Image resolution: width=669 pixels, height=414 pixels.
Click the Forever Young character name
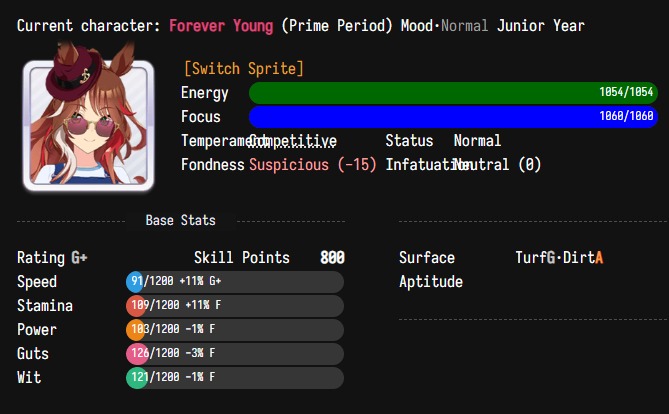[221, 26]
